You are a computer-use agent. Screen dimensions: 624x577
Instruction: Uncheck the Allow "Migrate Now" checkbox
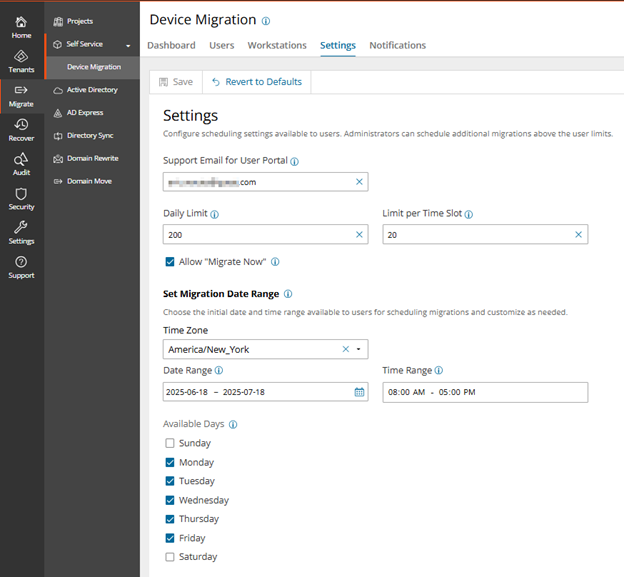(170, 262)
